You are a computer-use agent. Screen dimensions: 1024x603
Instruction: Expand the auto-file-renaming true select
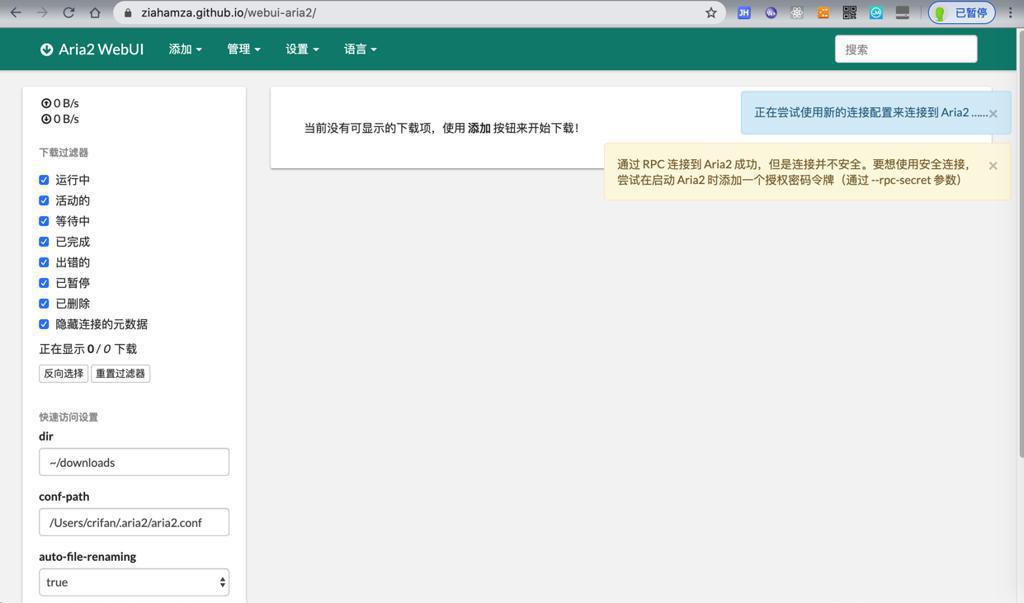pos(134,582)
